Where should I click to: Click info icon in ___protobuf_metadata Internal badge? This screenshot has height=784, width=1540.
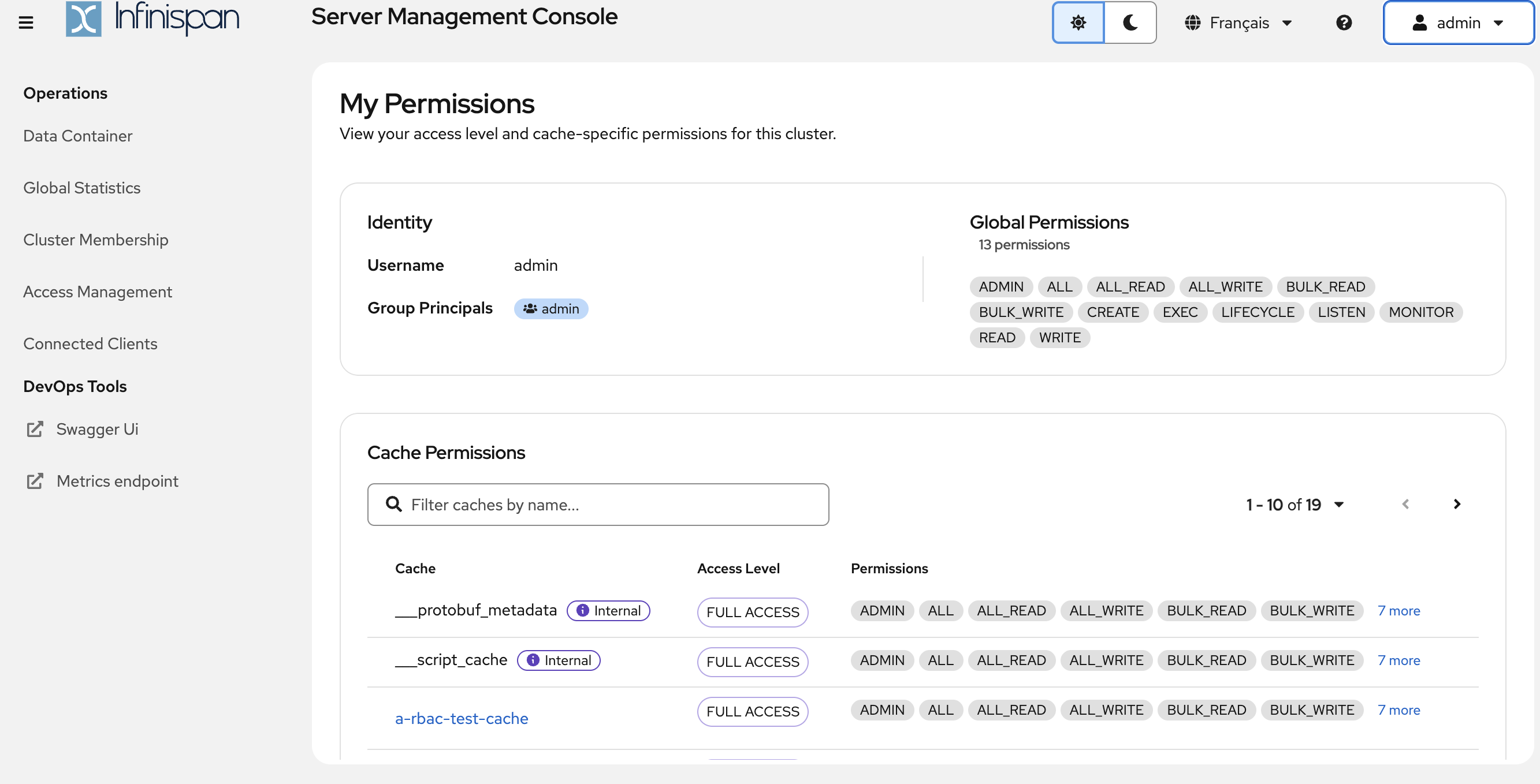pos(582,611)
